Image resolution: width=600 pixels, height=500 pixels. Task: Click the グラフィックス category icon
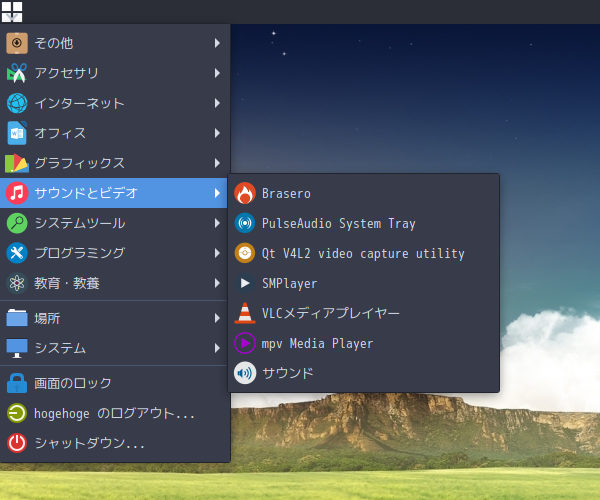point(17,163)
